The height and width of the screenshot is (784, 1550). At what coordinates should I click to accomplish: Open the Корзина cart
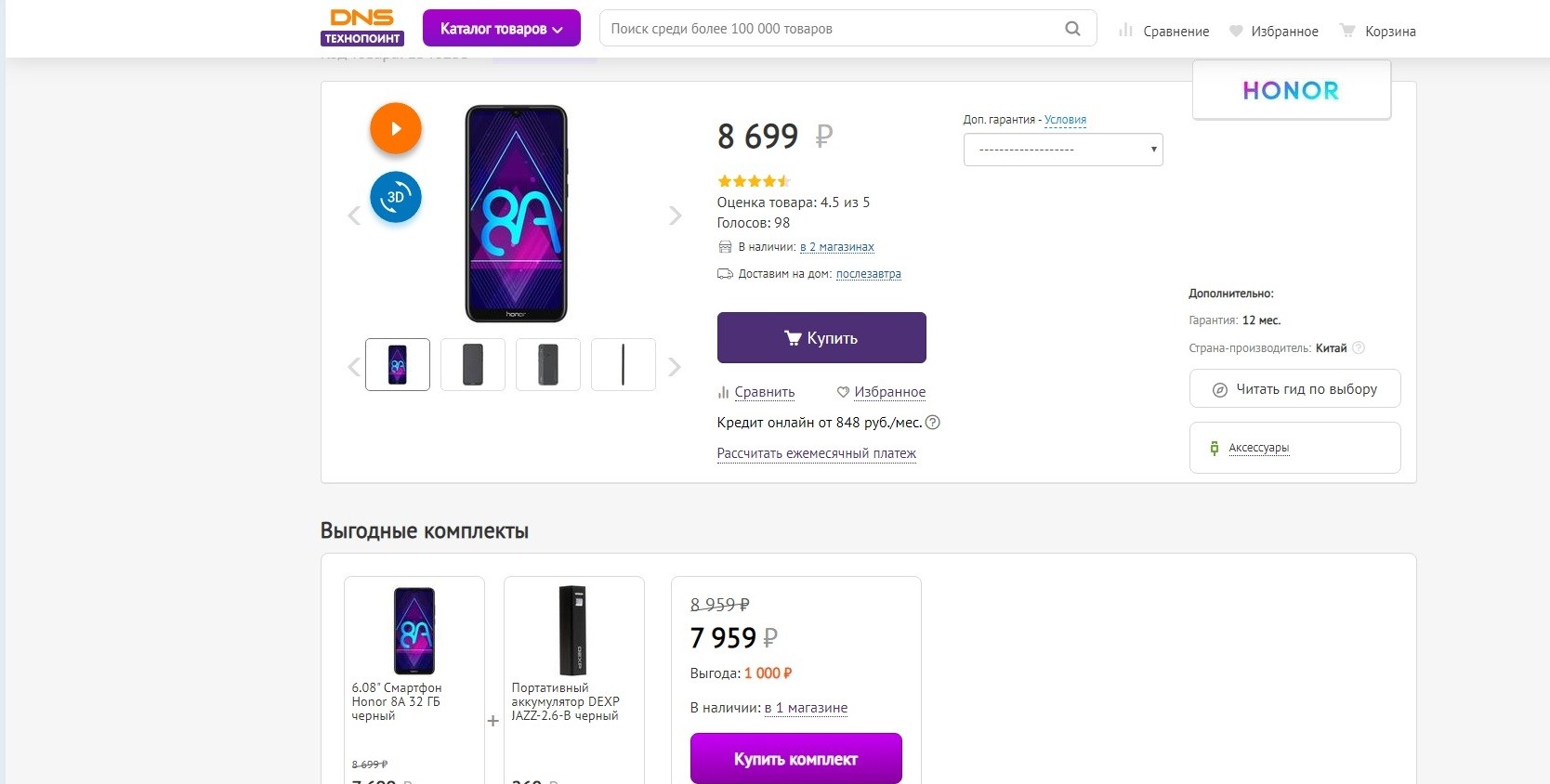1377,31
